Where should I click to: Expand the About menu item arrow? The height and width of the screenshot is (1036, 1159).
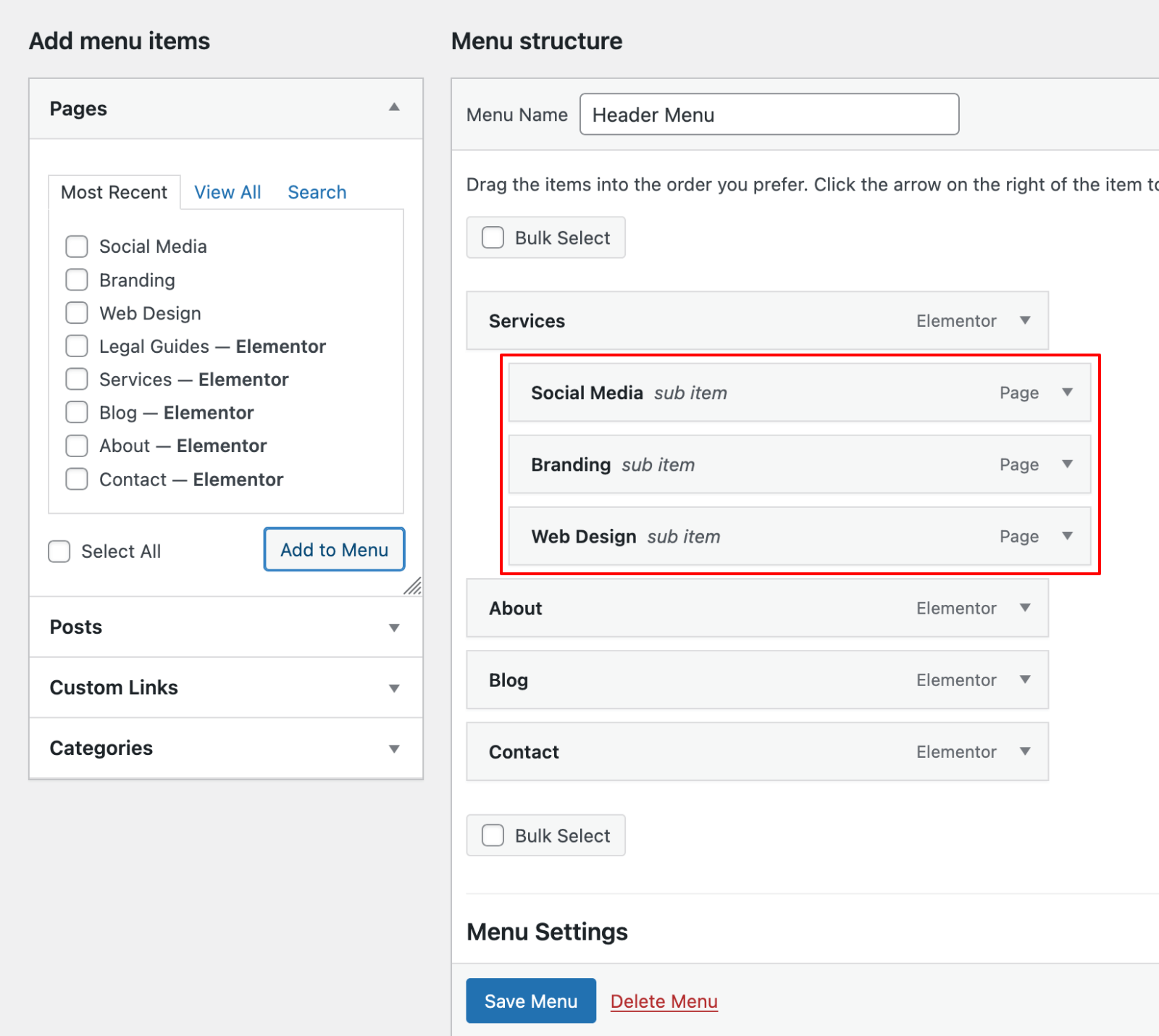1025,608
